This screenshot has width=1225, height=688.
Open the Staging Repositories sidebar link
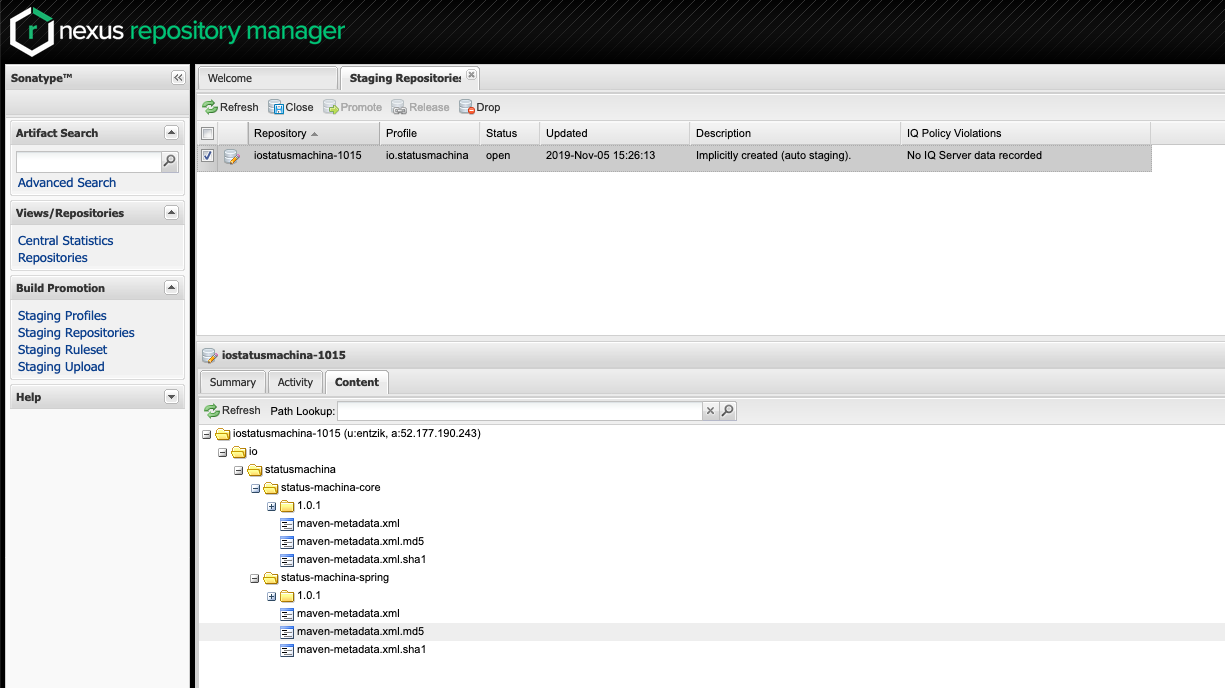click(x=76, y=333)
